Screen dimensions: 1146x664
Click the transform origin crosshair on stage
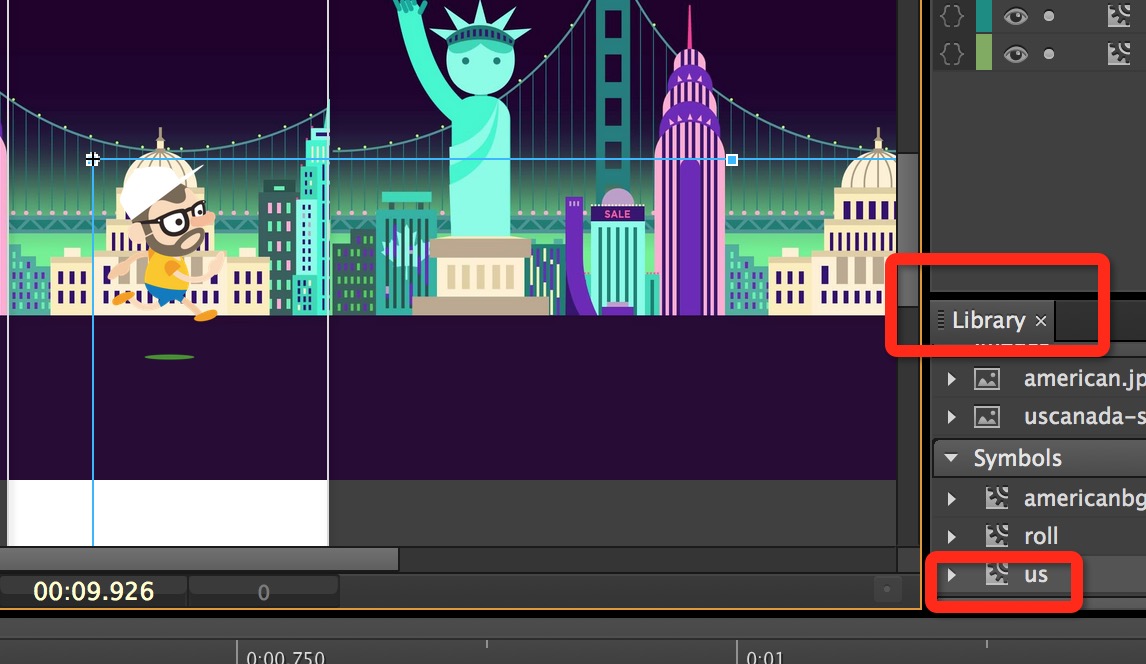[92, 159]
